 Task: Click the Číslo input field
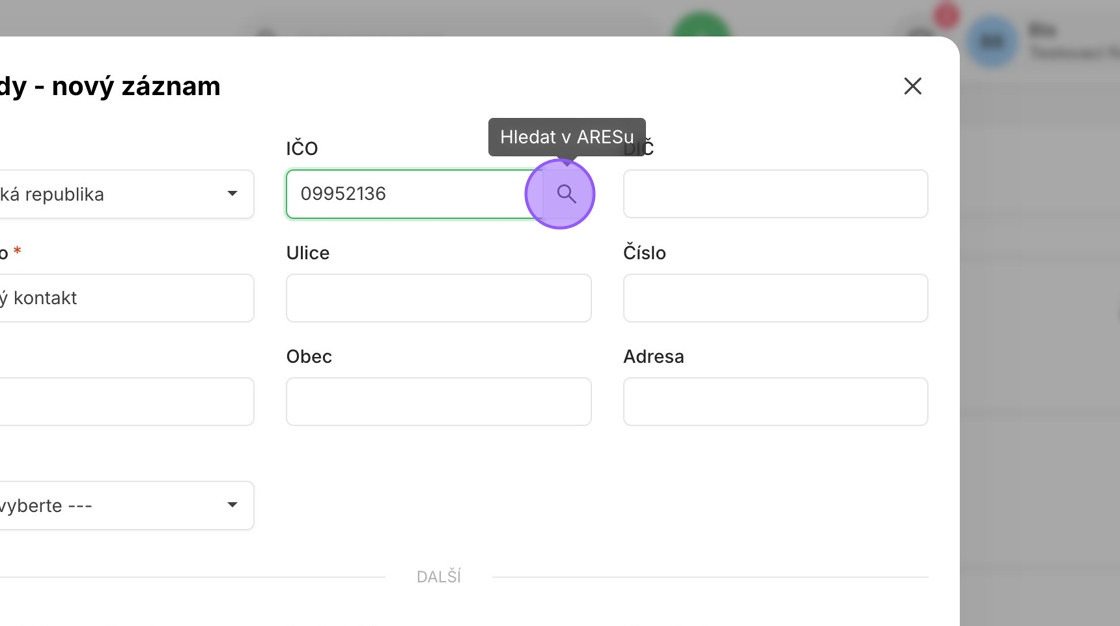(775, 298)
